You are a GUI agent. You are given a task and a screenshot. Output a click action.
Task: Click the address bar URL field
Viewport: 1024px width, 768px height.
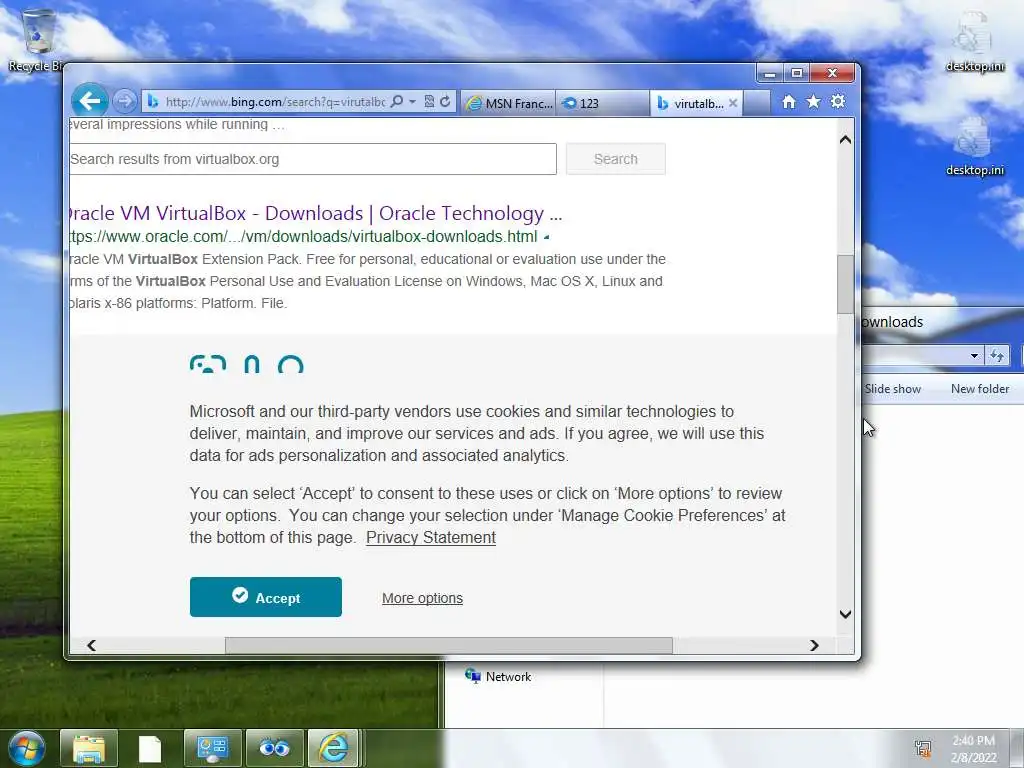pyautogui.click(x=274, y=102)
